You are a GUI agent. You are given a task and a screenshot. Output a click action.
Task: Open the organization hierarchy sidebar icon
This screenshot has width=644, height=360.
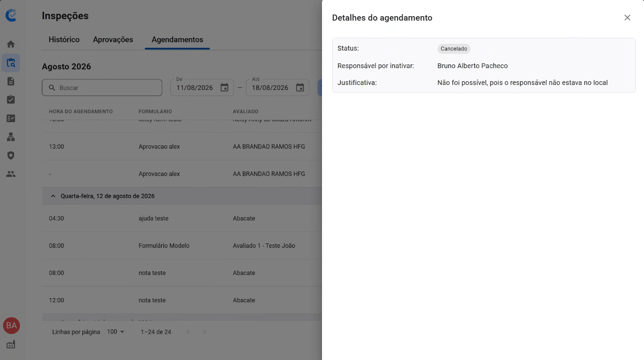[x=11, y=137]
